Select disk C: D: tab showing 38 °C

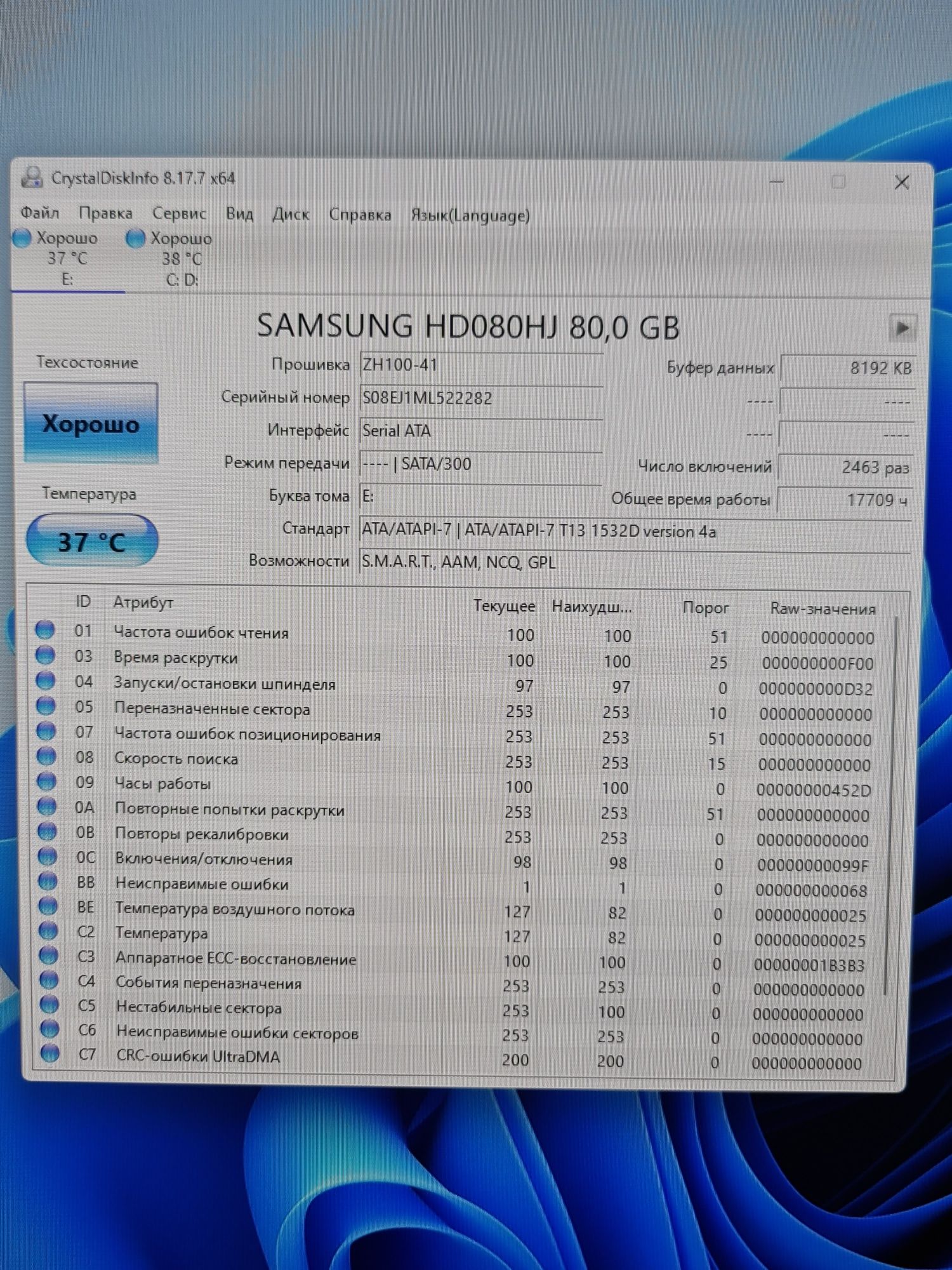click(x=181, y=260)
